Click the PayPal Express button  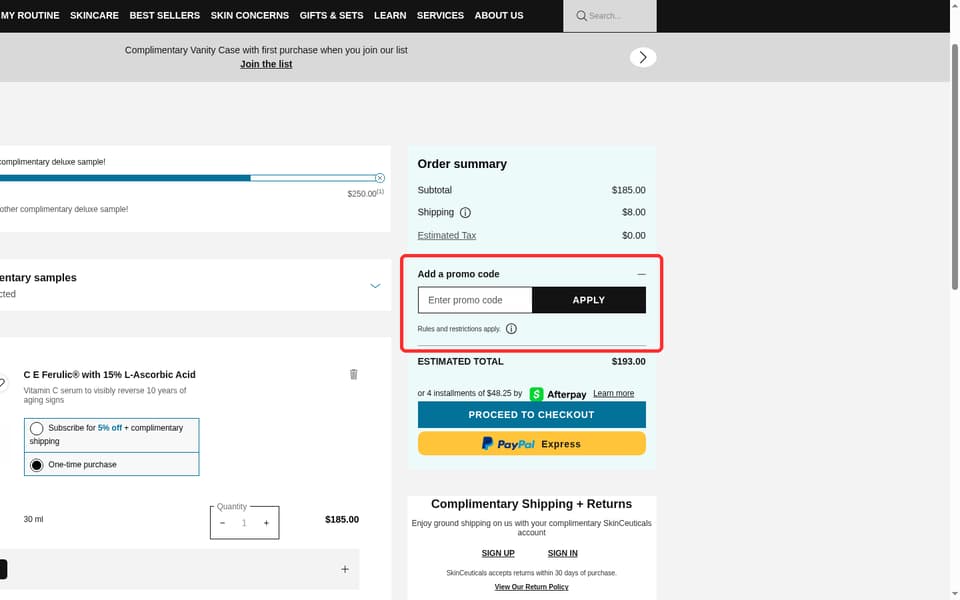point(531,443)
